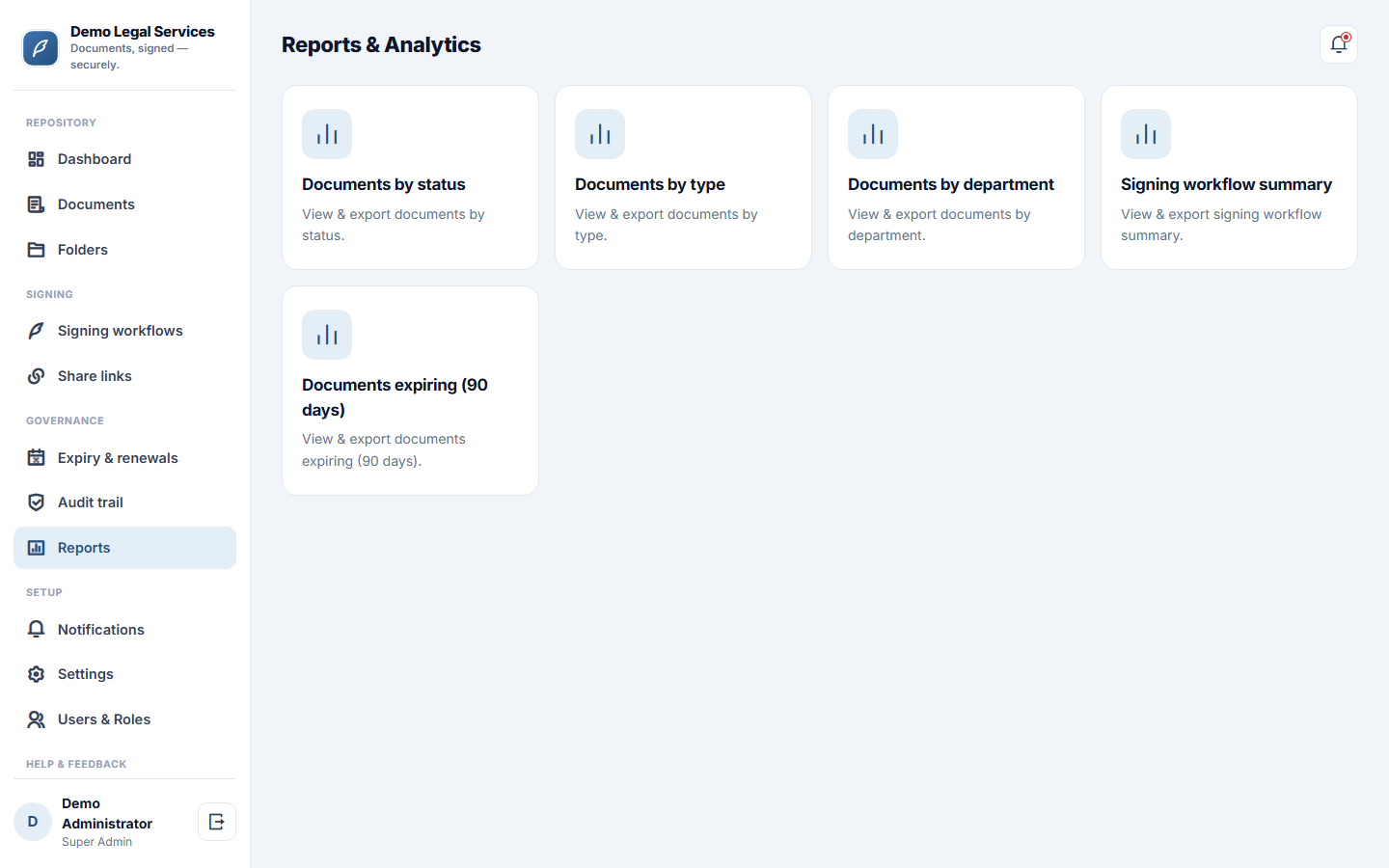
Task: Click the Users & Roles people icon
Action: (37, 719)
